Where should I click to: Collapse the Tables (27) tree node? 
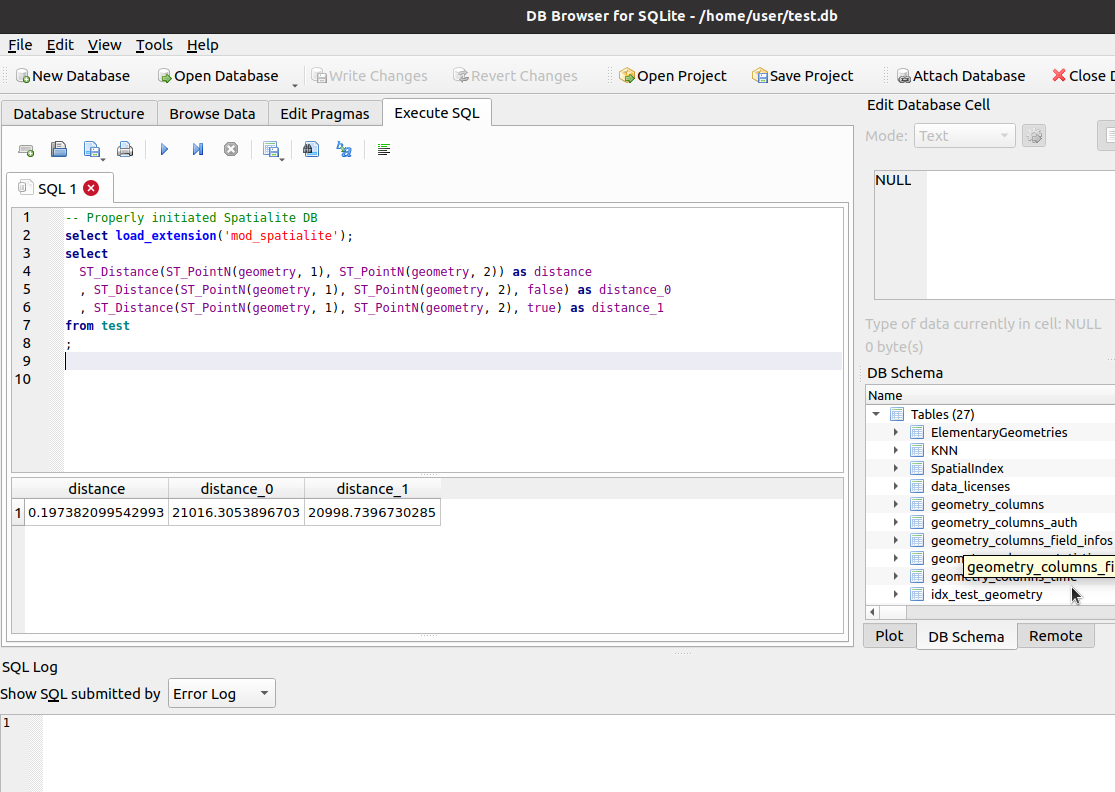coord(876,414)
